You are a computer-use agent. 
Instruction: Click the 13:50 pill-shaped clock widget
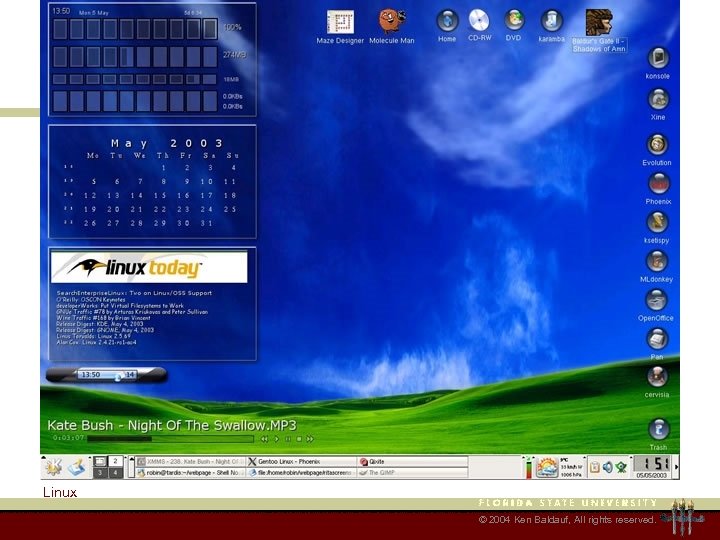pos(107,375)
